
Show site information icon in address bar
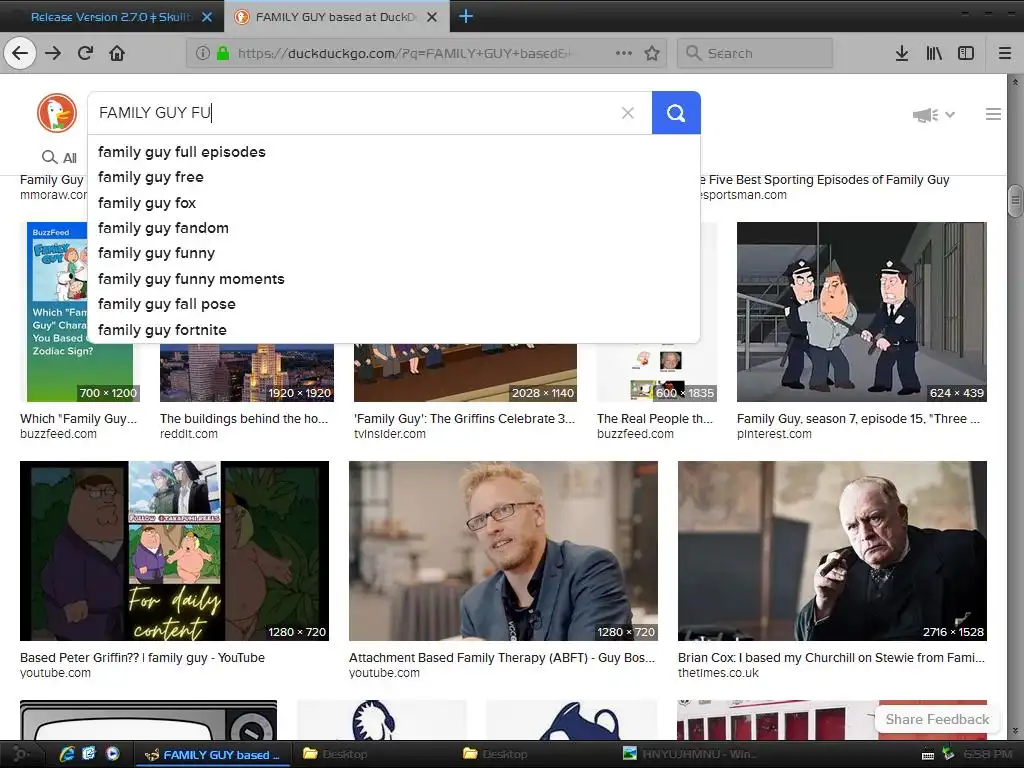coord(202,53)
